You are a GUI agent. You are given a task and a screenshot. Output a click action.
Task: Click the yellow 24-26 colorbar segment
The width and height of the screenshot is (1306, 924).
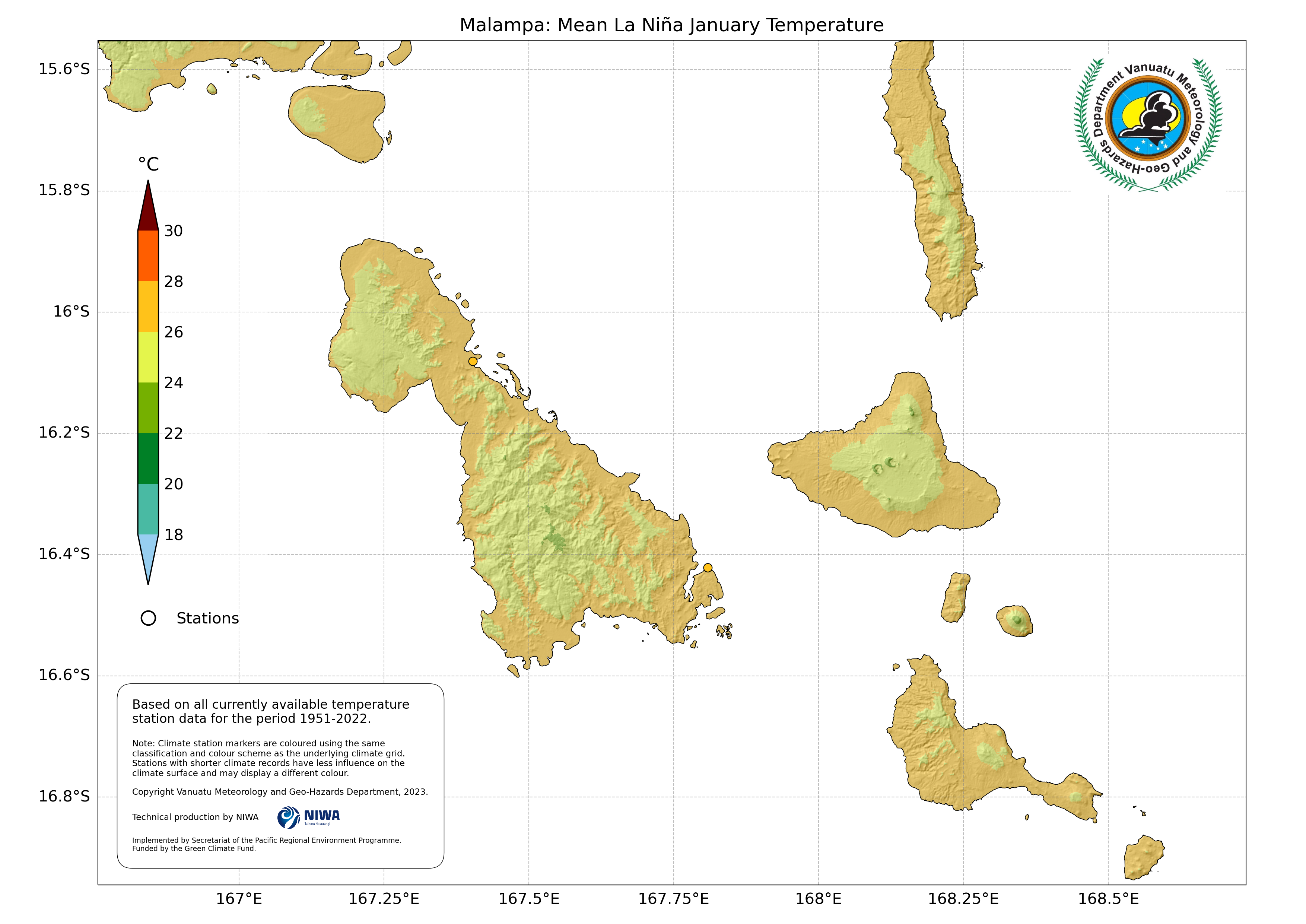[148, 357]
